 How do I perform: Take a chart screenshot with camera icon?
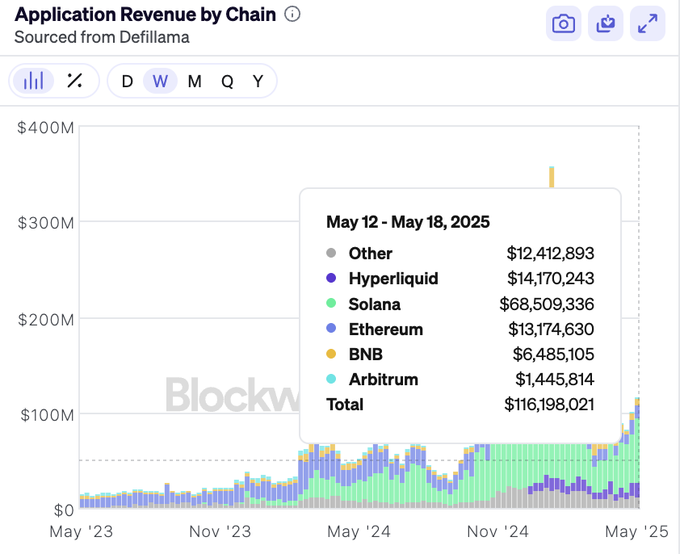(564, 24)
